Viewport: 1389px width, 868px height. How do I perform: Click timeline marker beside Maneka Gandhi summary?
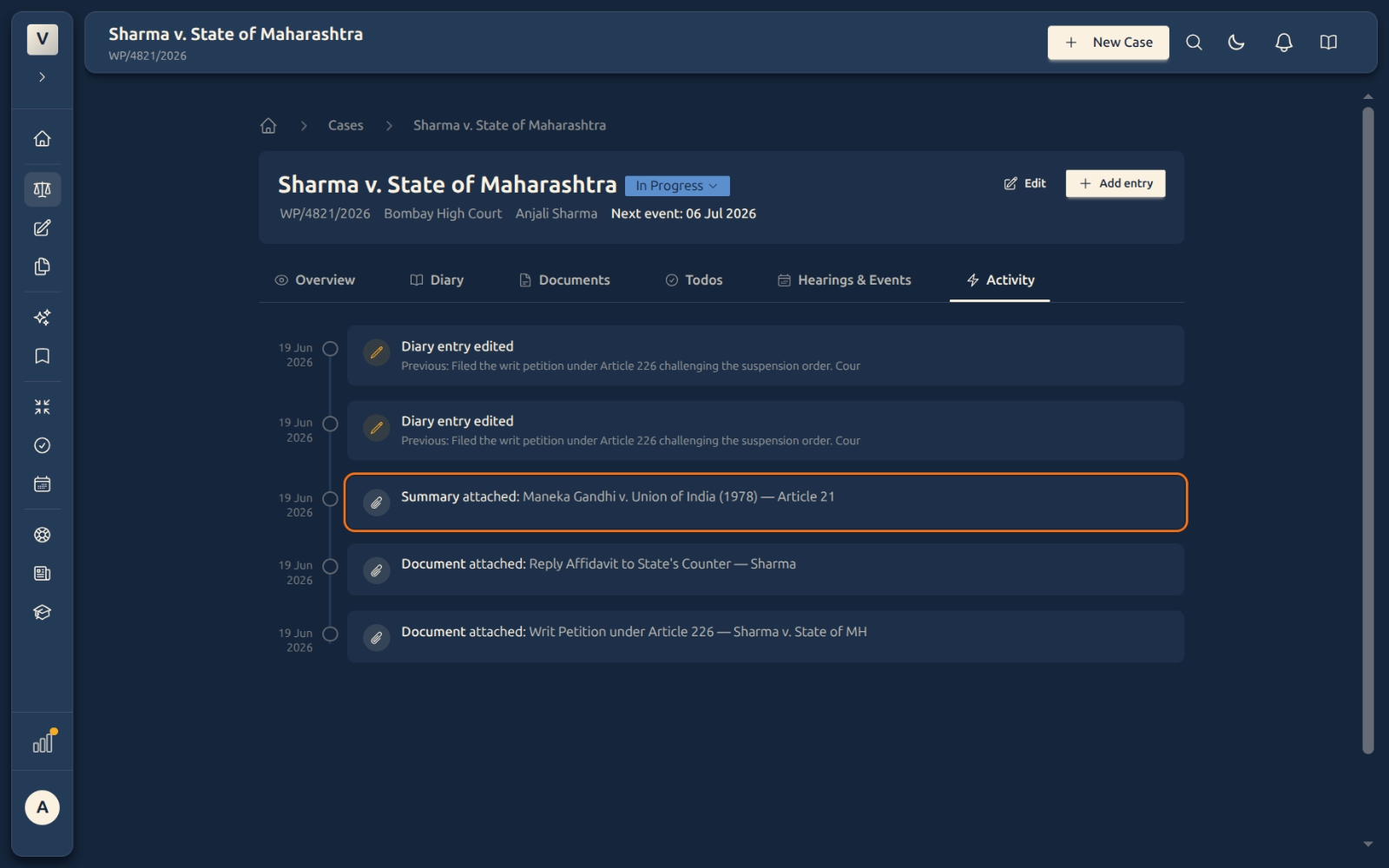[x=330, y=499]
